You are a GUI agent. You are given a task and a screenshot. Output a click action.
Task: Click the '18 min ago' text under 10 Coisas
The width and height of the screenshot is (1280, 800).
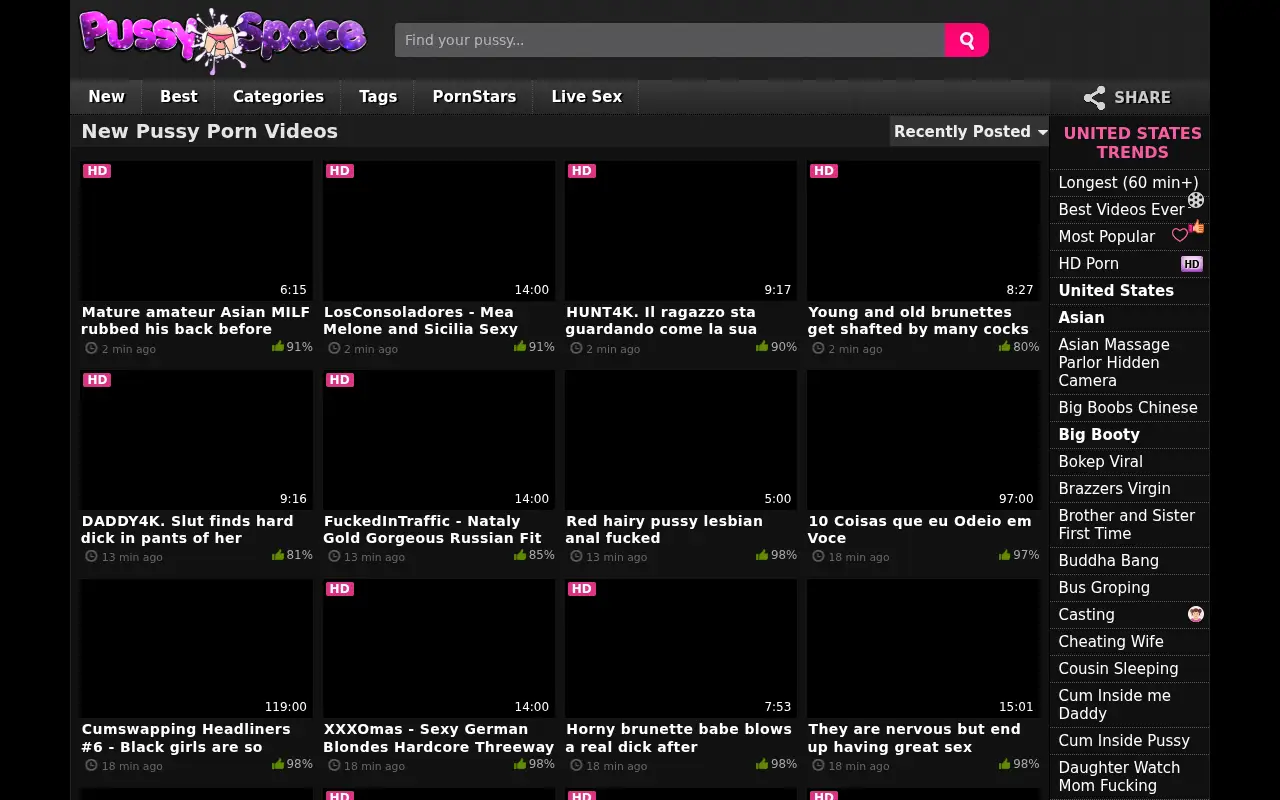click(x=859, y=557)
